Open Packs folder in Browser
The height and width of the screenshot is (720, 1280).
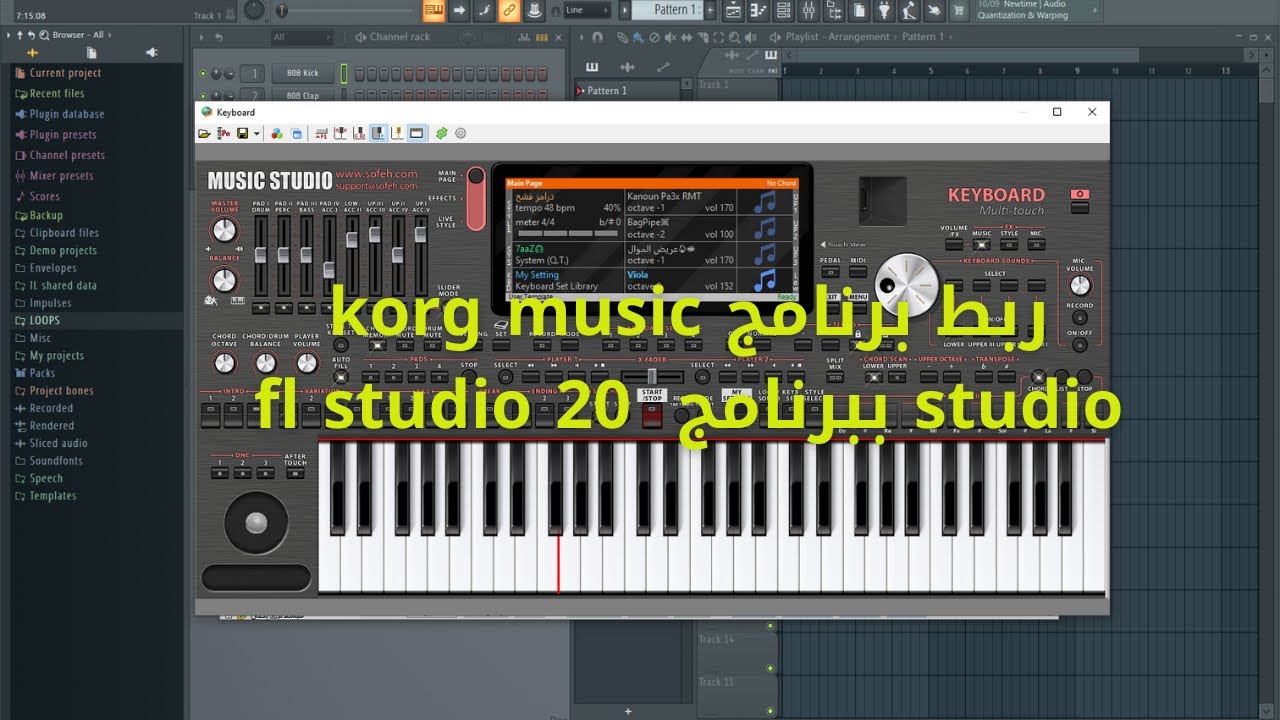coord(42,373)
